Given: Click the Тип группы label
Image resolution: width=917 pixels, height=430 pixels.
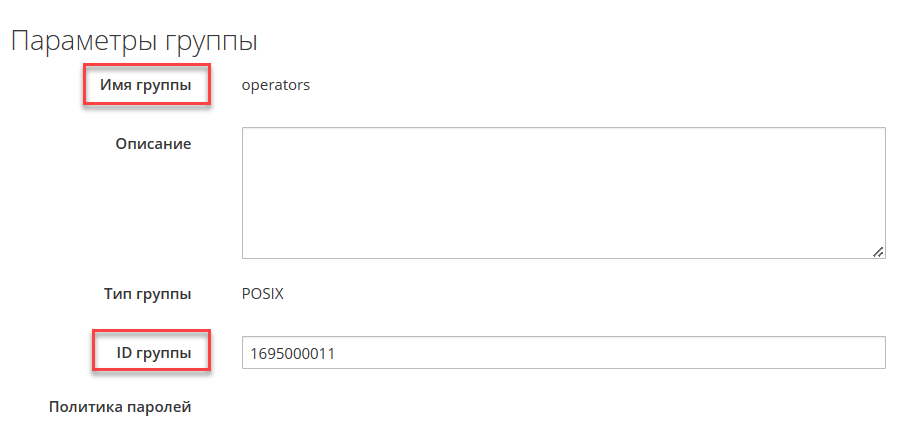Looking at the screenshot, I should (x=147, y=294).
